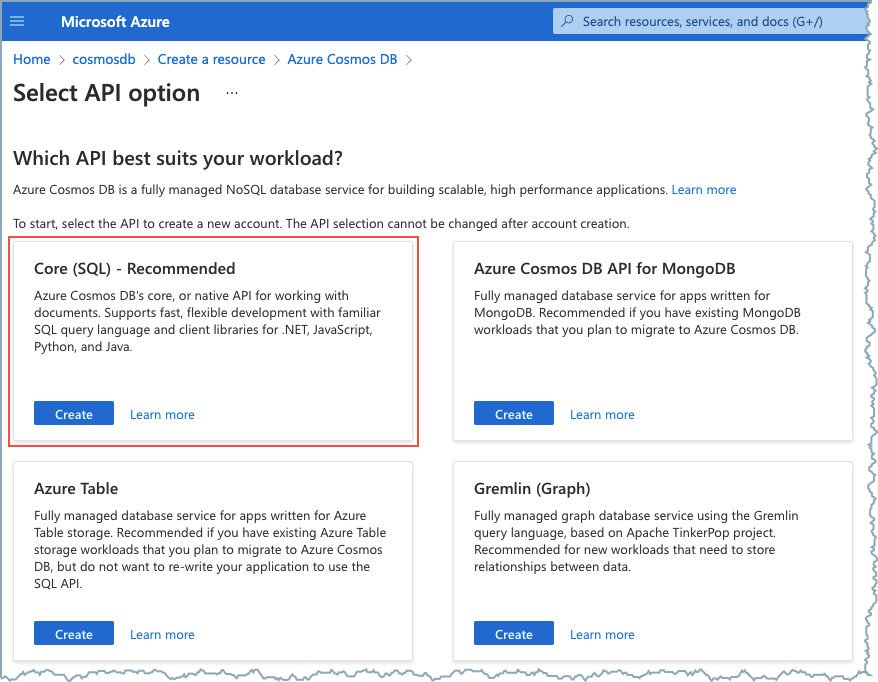
Task: Go to Home in the breadcrumb
Action: [31, 59]
